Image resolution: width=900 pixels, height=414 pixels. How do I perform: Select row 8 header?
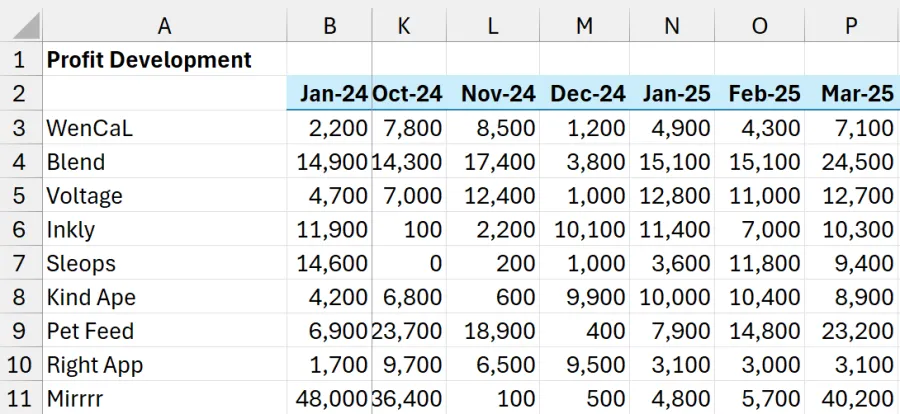pyautogui.click(x=21, y=296)
